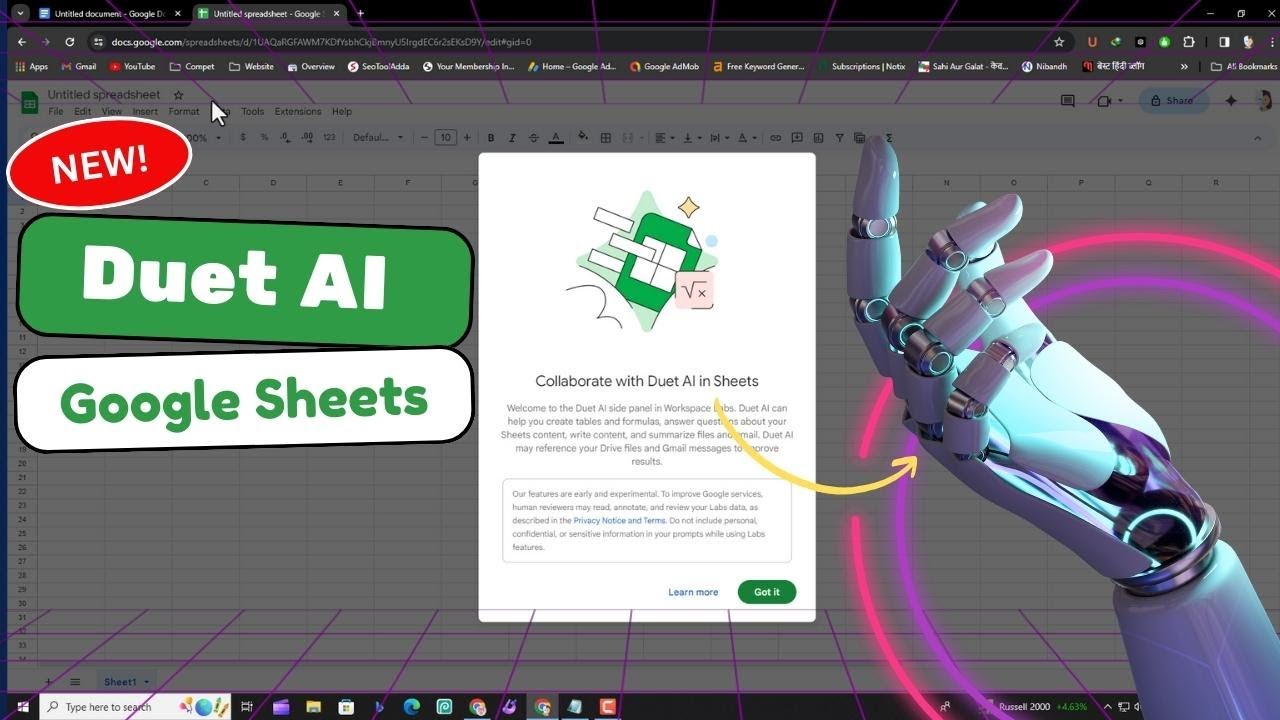Open File Explorer from taskbar
Screen dimensions: 1280x720
[313, 707]
